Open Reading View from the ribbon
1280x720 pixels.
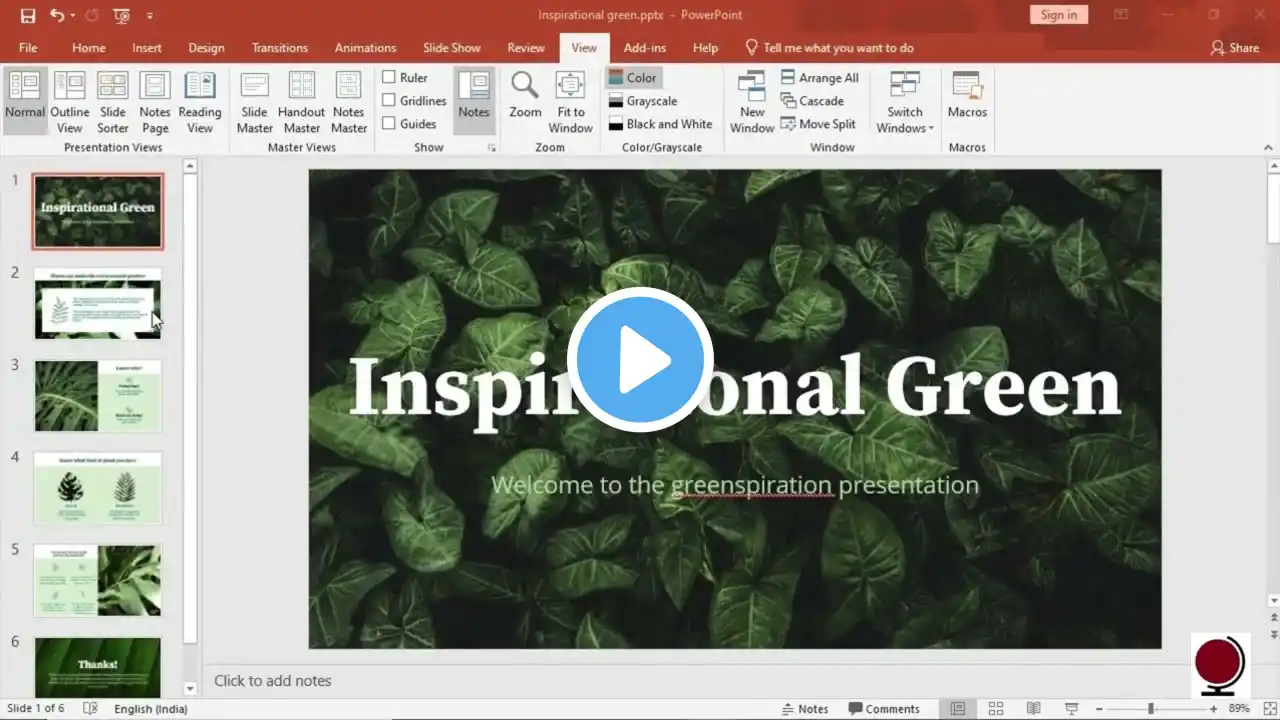(200, 100)
